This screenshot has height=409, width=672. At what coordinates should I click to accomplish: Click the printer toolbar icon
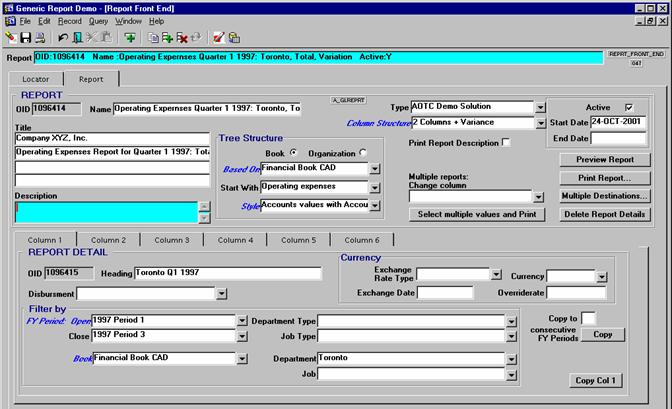tap(40, 38)
